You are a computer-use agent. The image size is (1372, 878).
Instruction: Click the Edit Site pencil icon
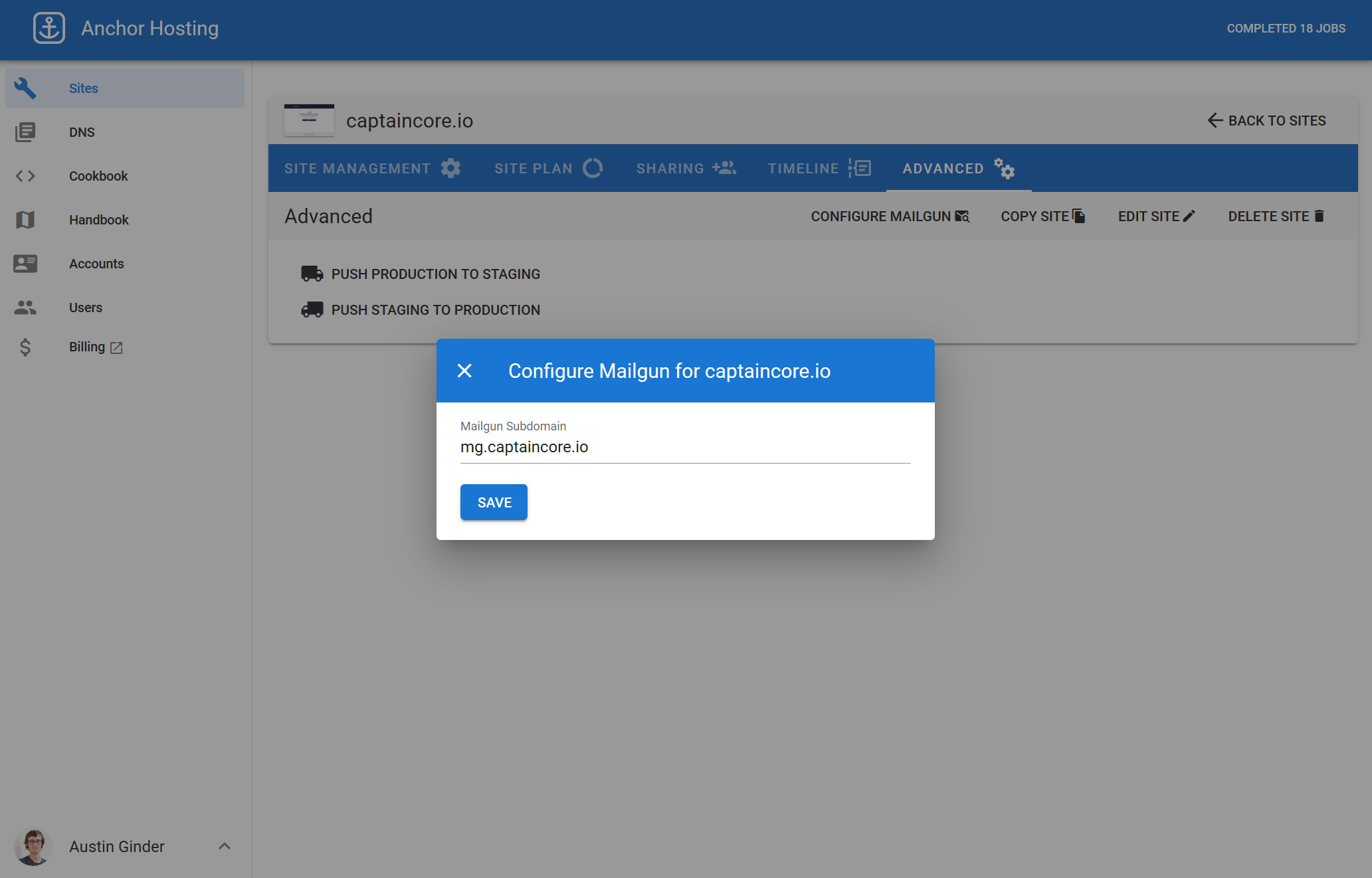1189,216
